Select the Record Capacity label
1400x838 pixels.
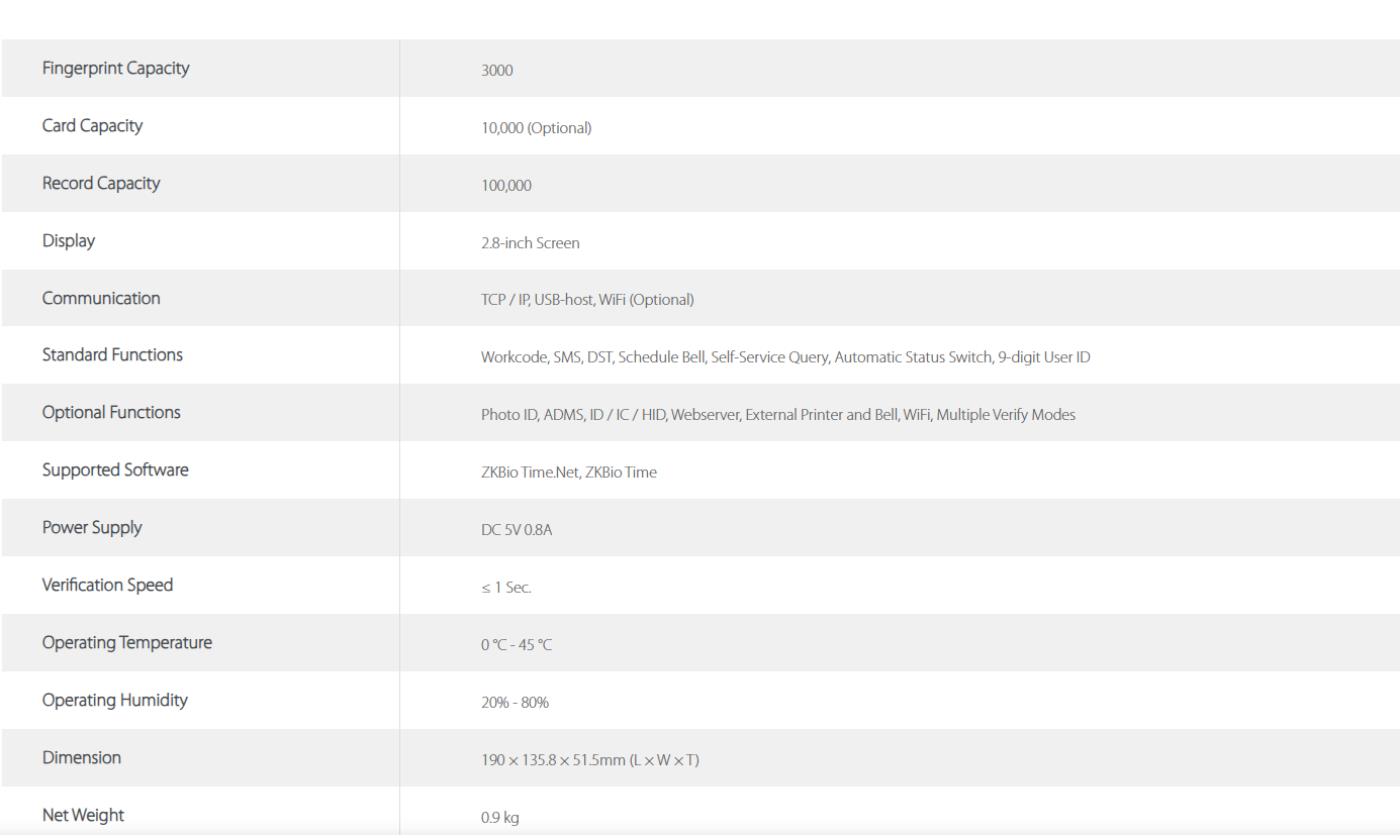(x=100, y=184)
